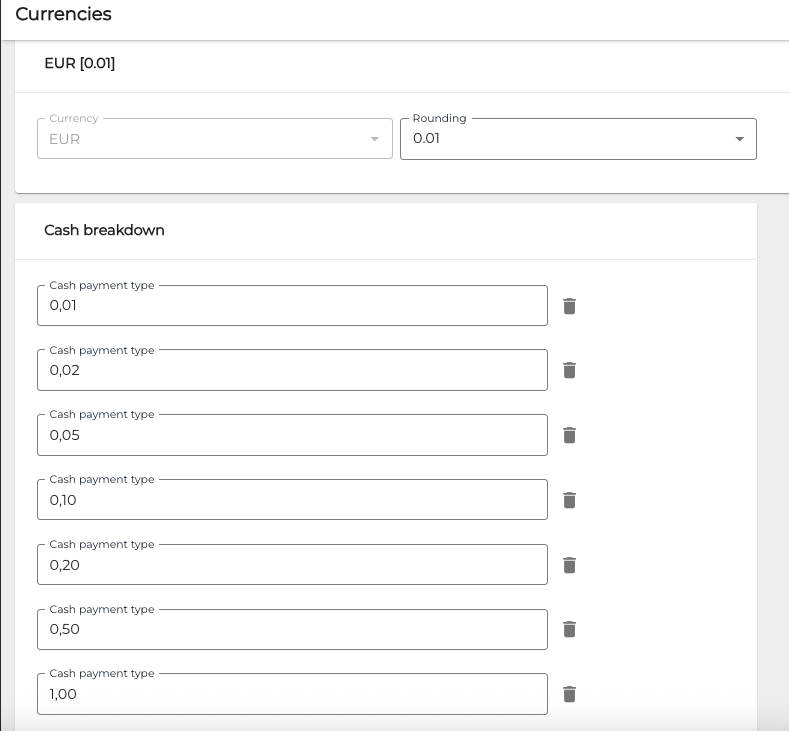Open the Rounding dropdown arrow
The width and height of the screenshot is (789, 731).
click(x=739, y=139)
